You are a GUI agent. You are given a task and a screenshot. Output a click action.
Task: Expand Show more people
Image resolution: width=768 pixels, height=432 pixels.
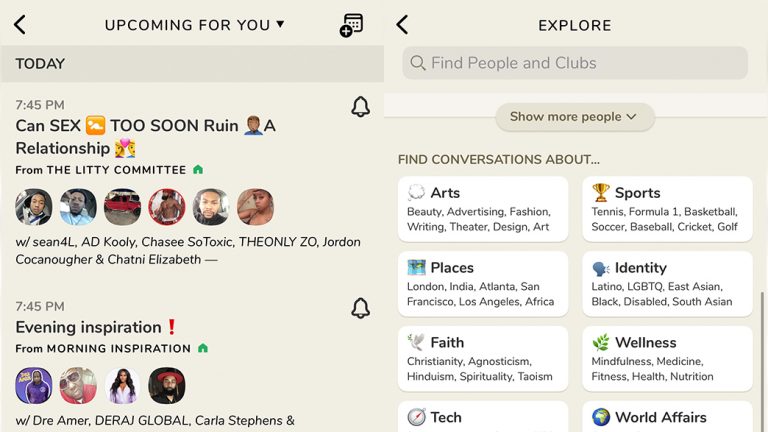click(574, 117)
